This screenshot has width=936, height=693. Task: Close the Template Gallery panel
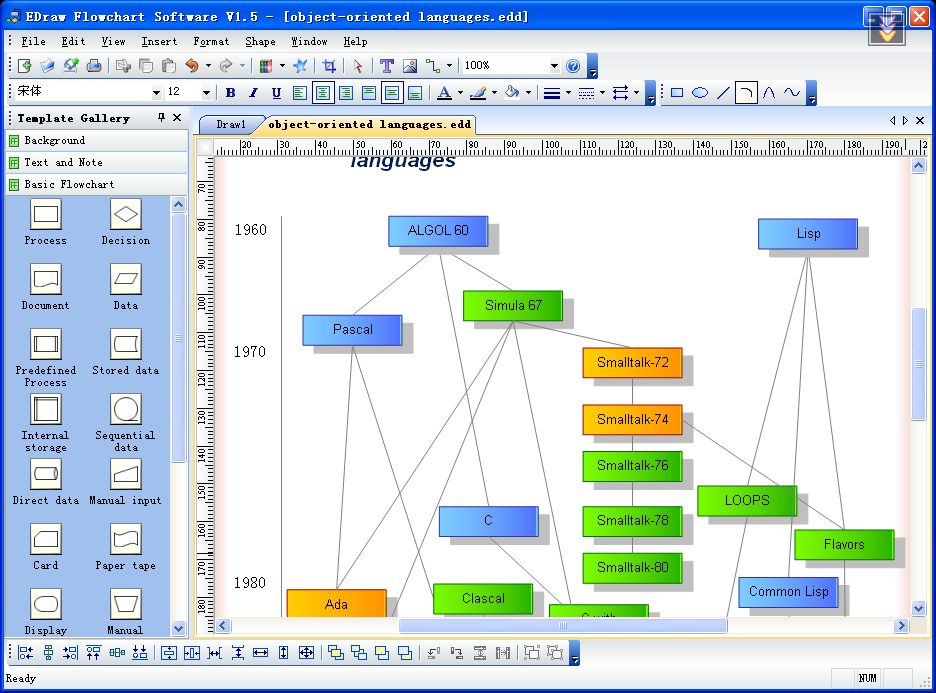coord(177,118)
